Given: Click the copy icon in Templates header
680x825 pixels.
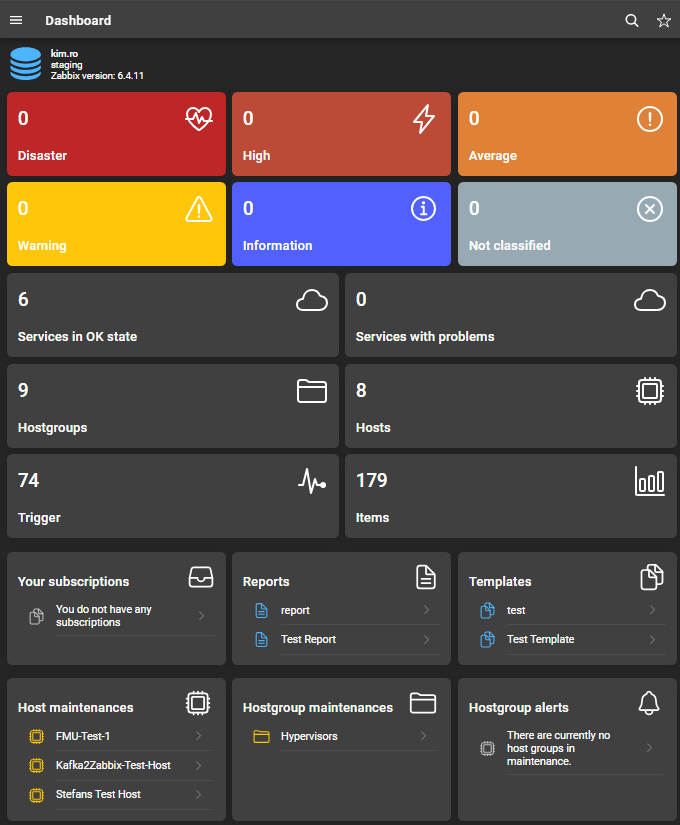Looking at the screenshot, I should [x=652, y=577].
